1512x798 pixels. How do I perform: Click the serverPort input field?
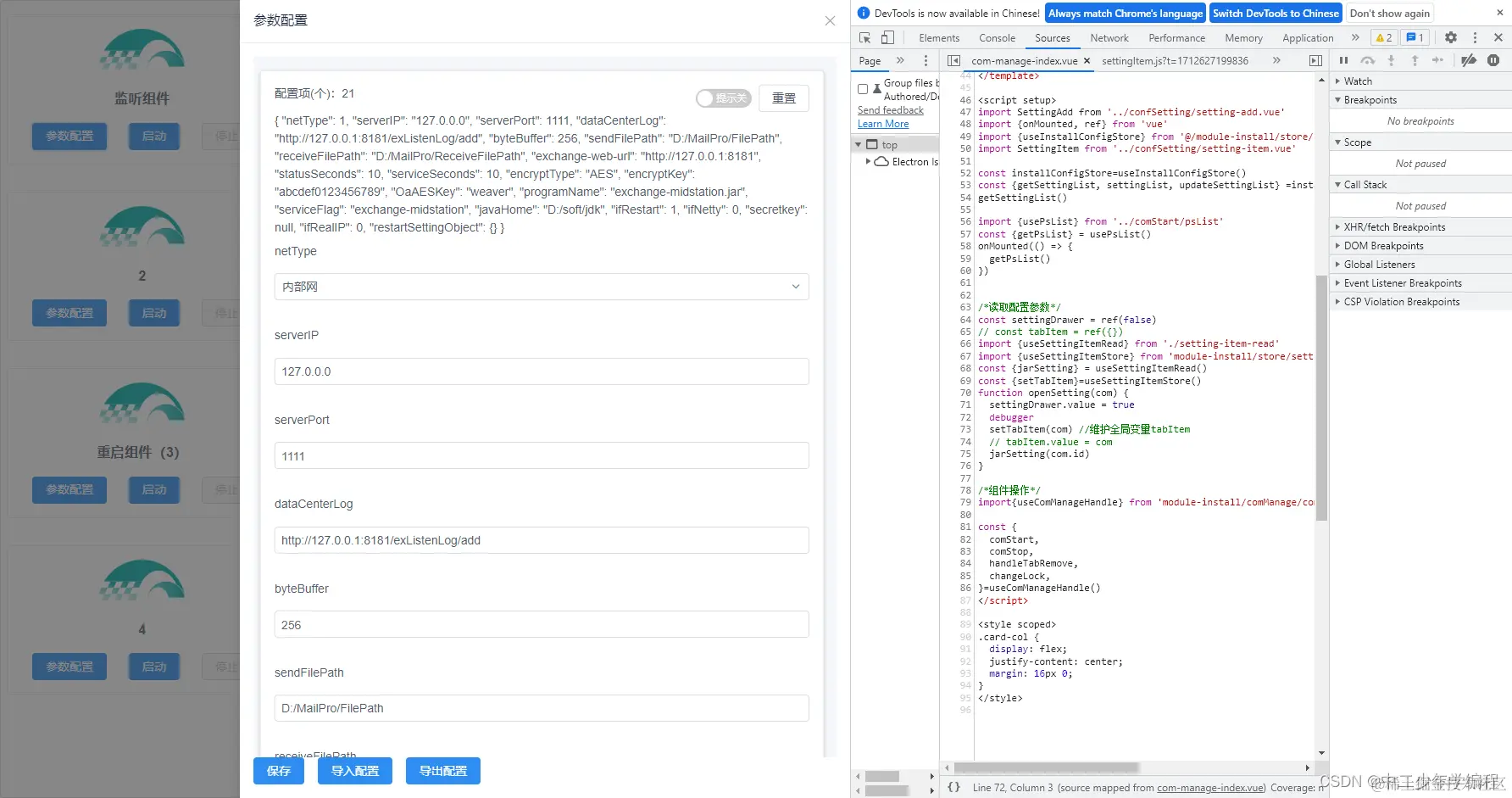(542, 456)
